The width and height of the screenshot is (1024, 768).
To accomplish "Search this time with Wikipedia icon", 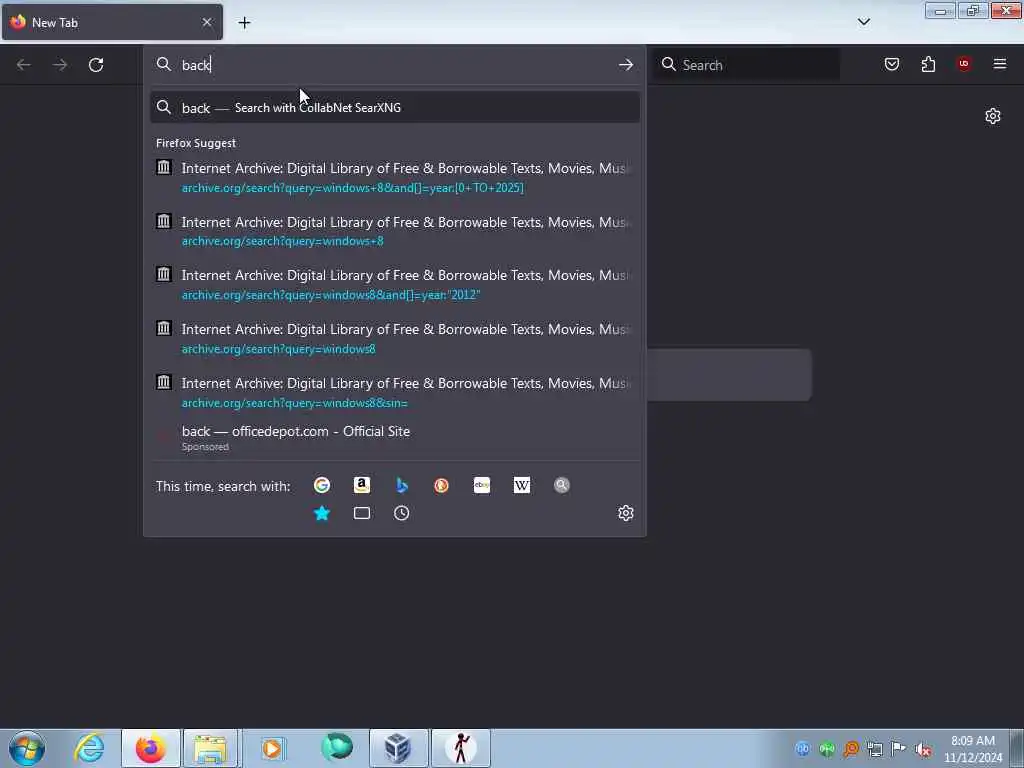I will coord(522,485).
